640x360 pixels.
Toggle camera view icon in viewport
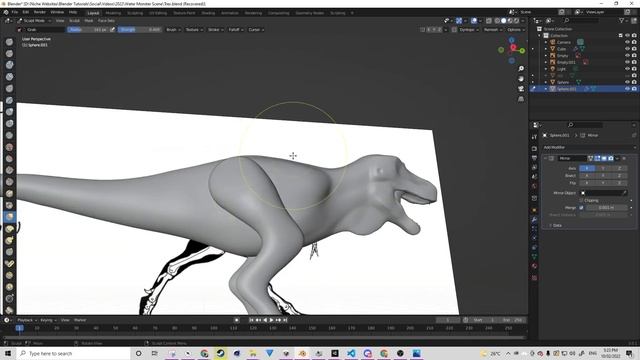click(x=521, y=89)
